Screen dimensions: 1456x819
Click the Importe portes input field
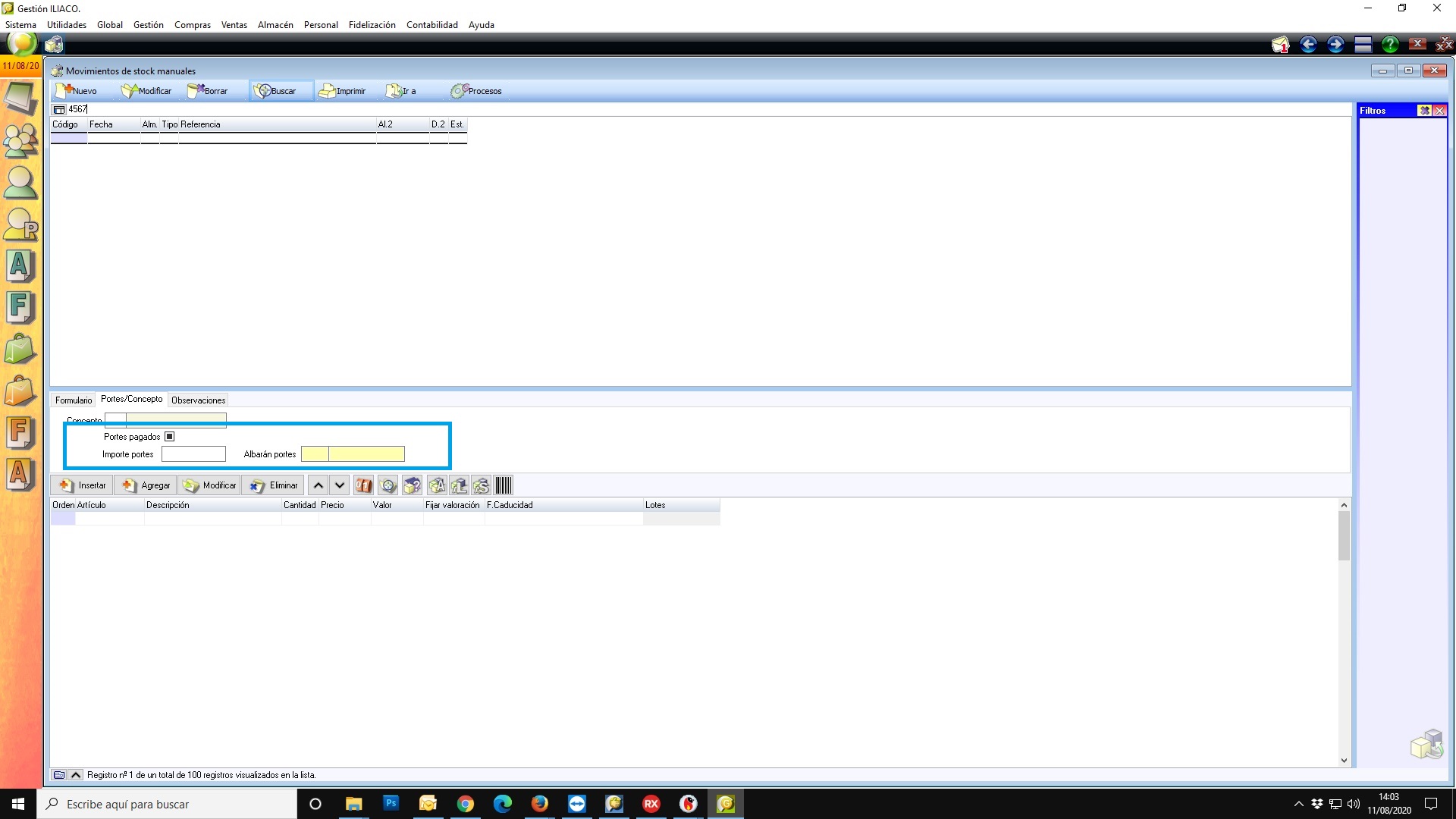(193, 454)
